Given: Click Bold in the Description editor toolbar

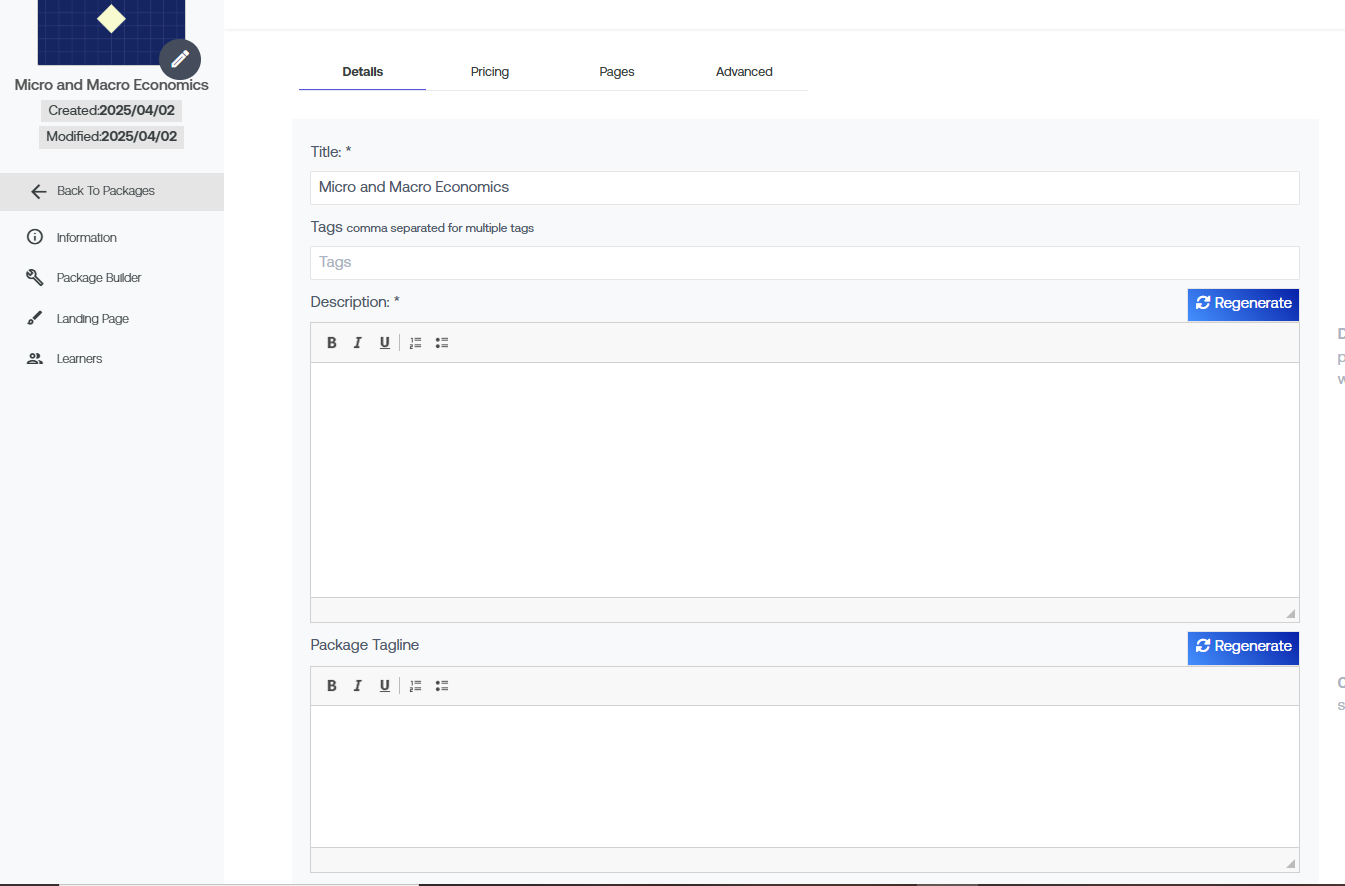Looking at the screenshot, I should coord(332,343).
